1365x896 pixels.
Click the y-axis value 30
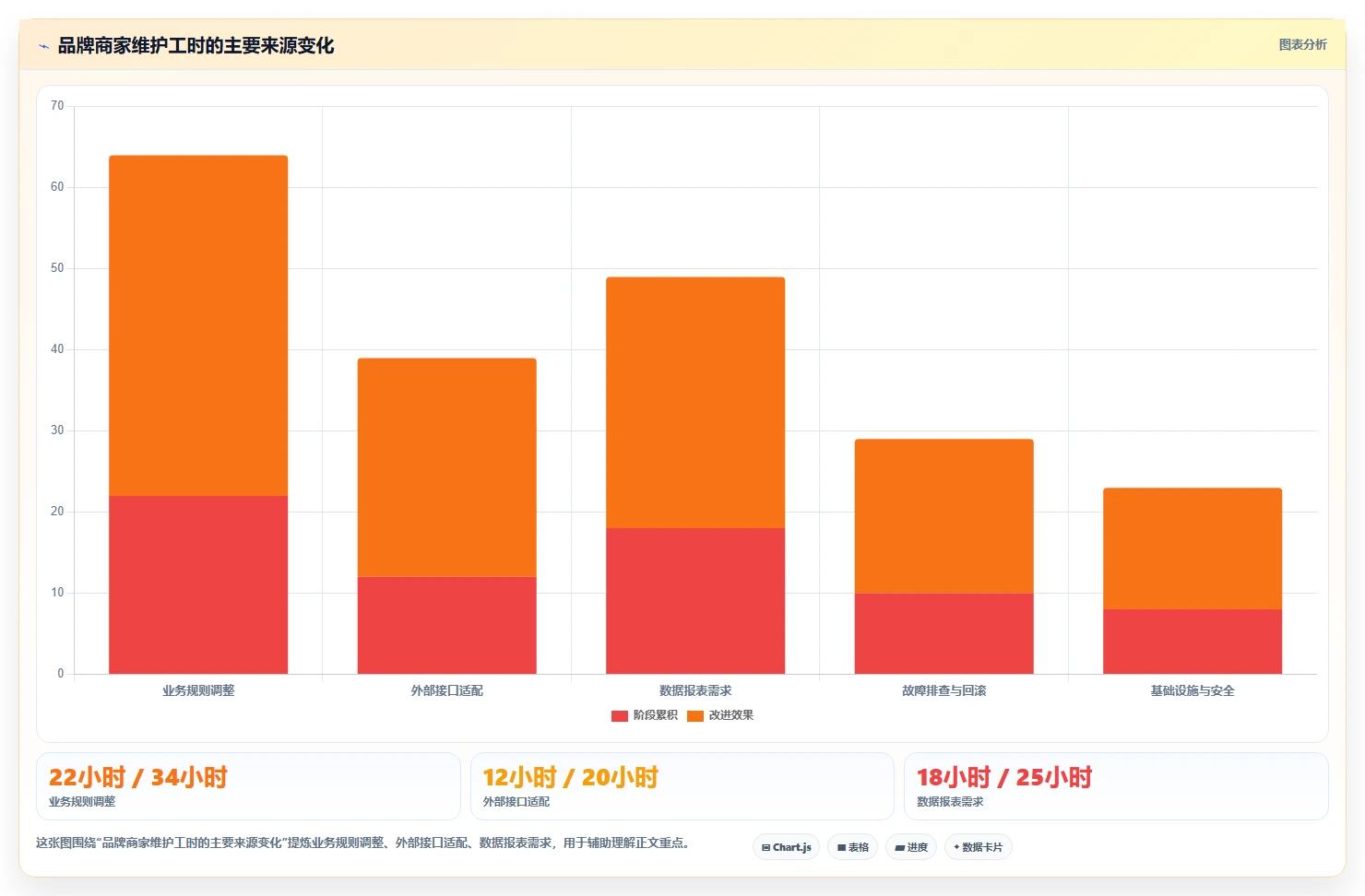point(57,430)
